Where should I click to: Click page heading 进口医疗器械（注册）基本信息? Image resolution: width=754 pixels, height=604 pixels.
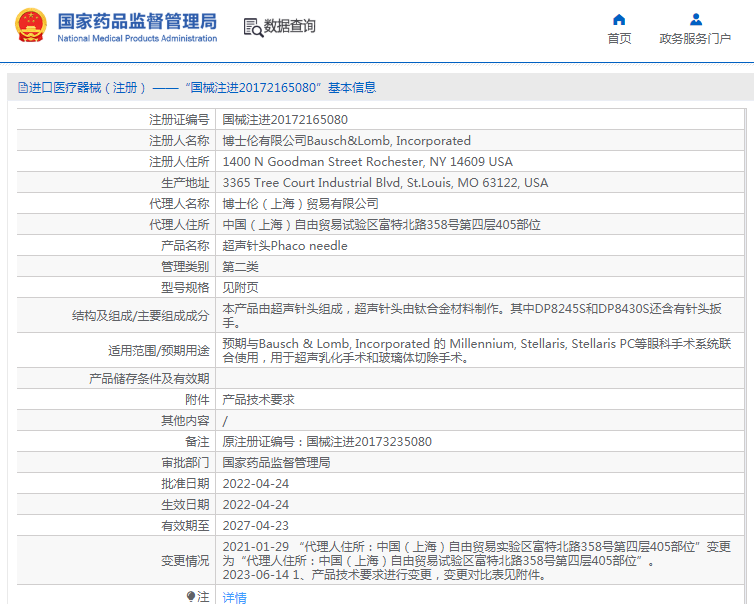point(202,88)
